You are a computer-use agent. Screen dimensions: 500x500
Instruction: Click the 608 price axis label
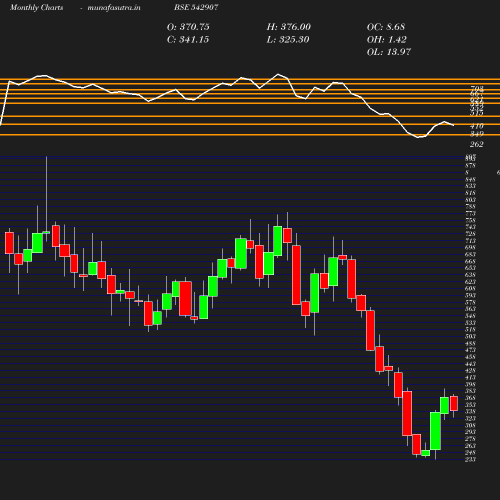[x=470, y=289]
